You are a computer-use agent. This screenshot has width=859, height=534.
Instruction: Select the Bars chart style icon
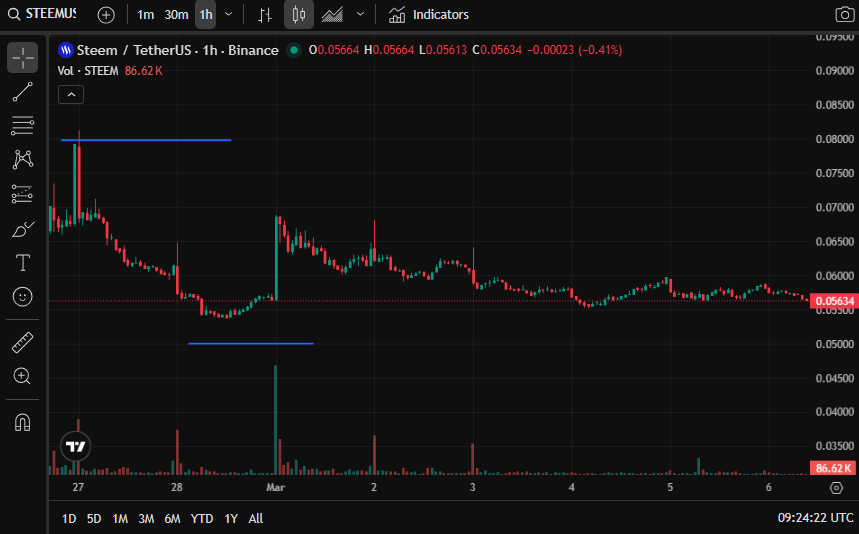click(x=265, y=15)
